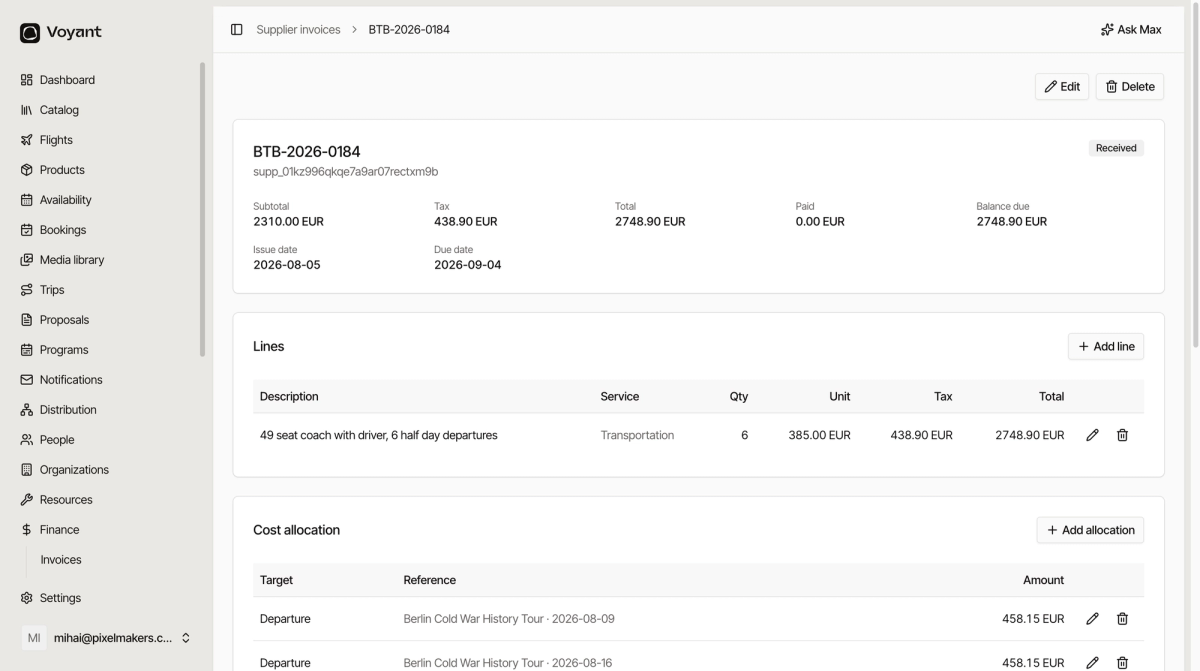Screen dimensions: 1200x671
Task: Click the issue date 2026-08-05
Action: click(x=287, y=265)
